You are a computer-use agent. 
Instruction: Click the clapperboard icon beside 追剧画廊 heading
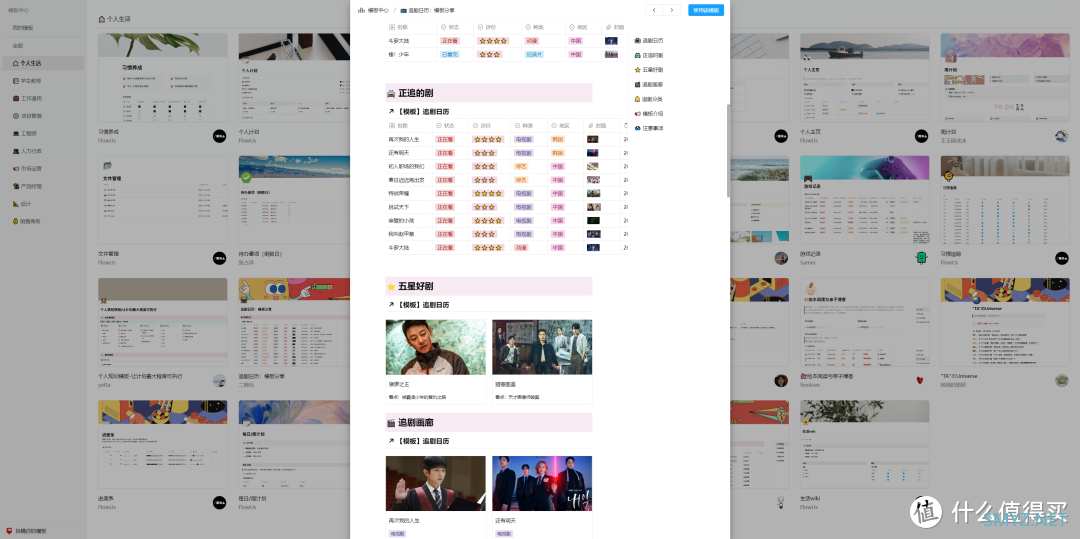point(391,423)
